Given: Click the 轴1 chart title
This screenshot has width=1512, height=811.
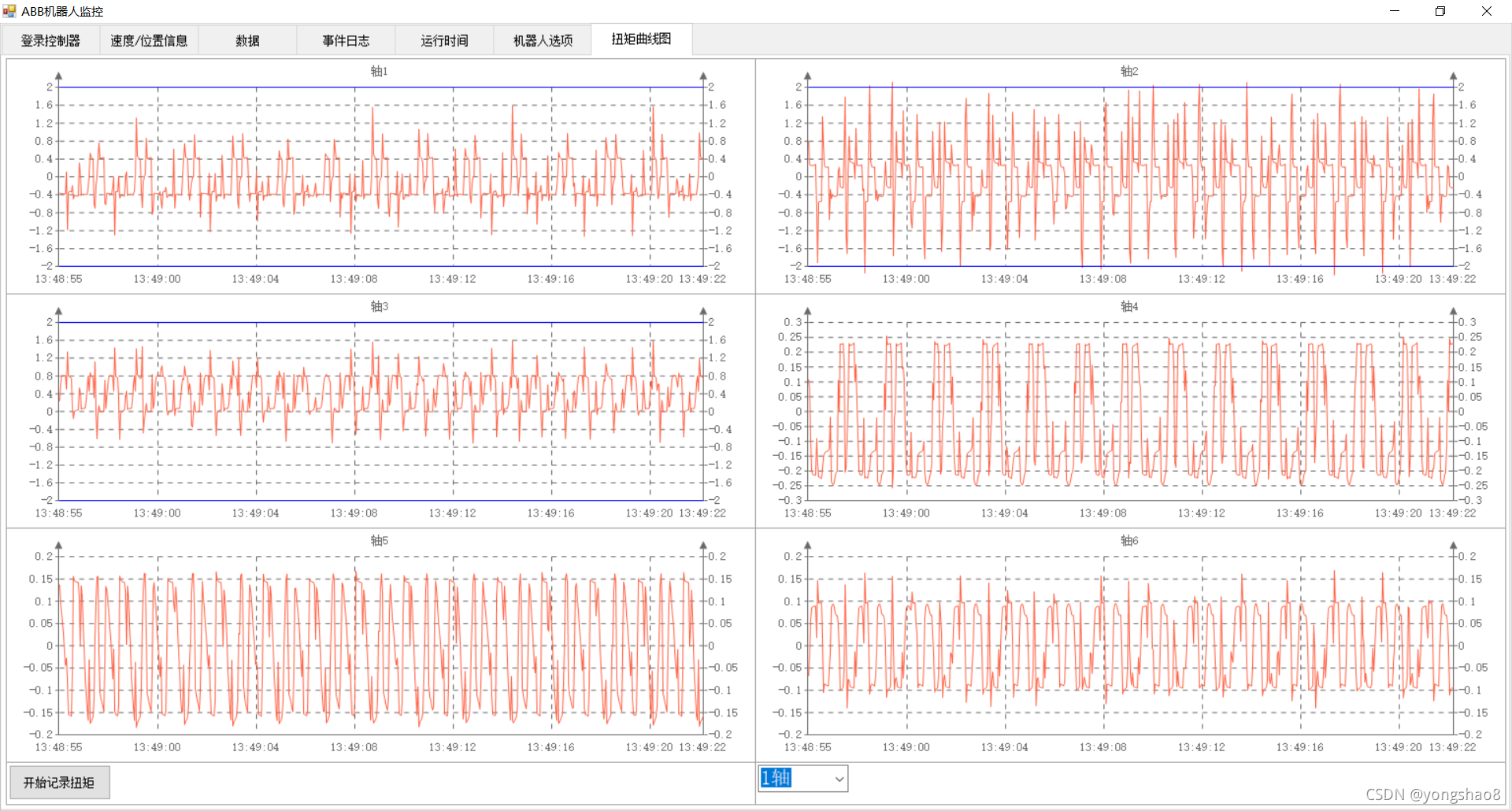Looking at the screenshot, I should click(380, 71).
